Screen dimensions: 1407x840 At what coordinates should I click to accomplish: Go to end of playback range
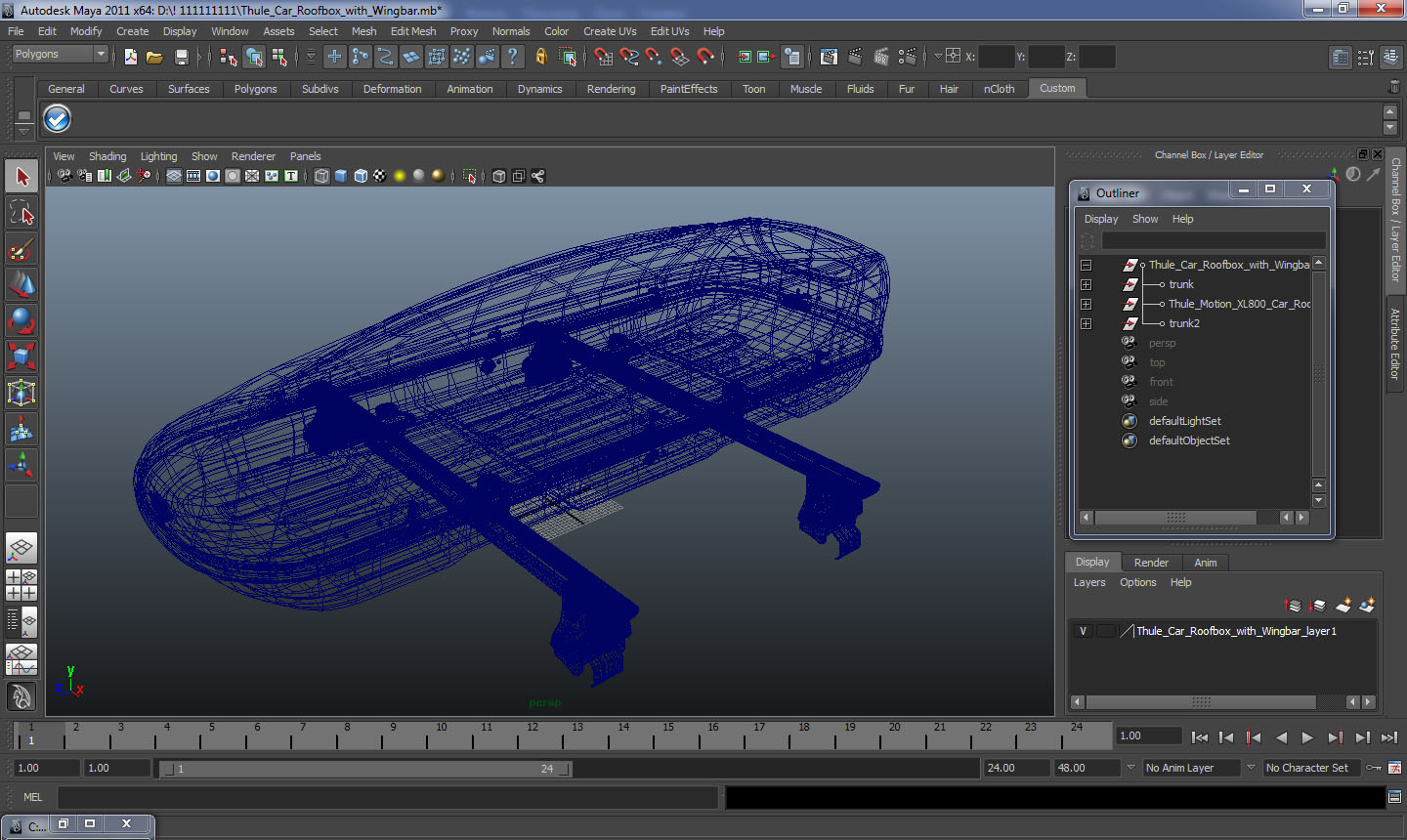pos(1389,737)
